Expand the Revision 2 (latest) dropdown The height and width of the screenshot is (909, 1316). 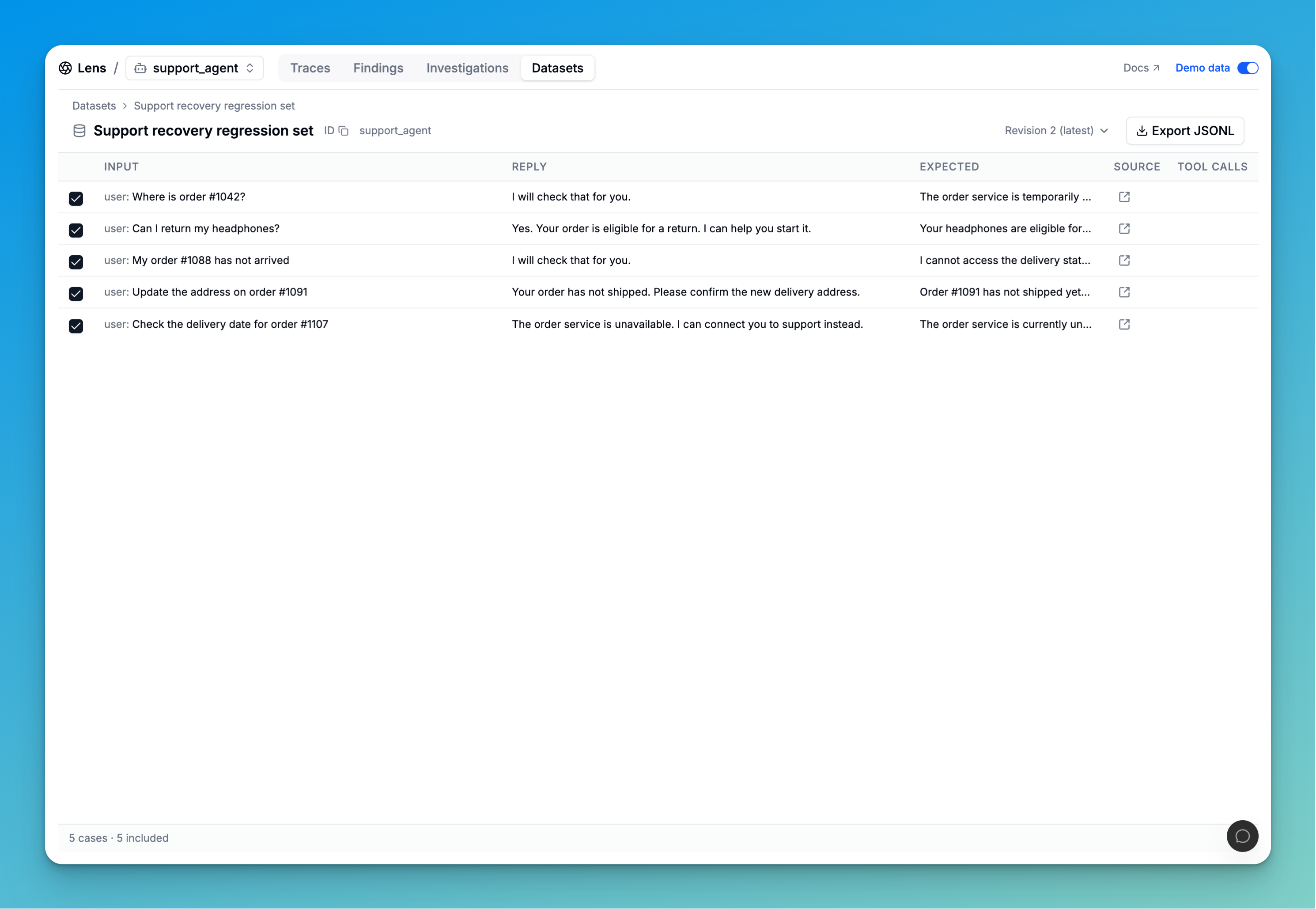1056,130
